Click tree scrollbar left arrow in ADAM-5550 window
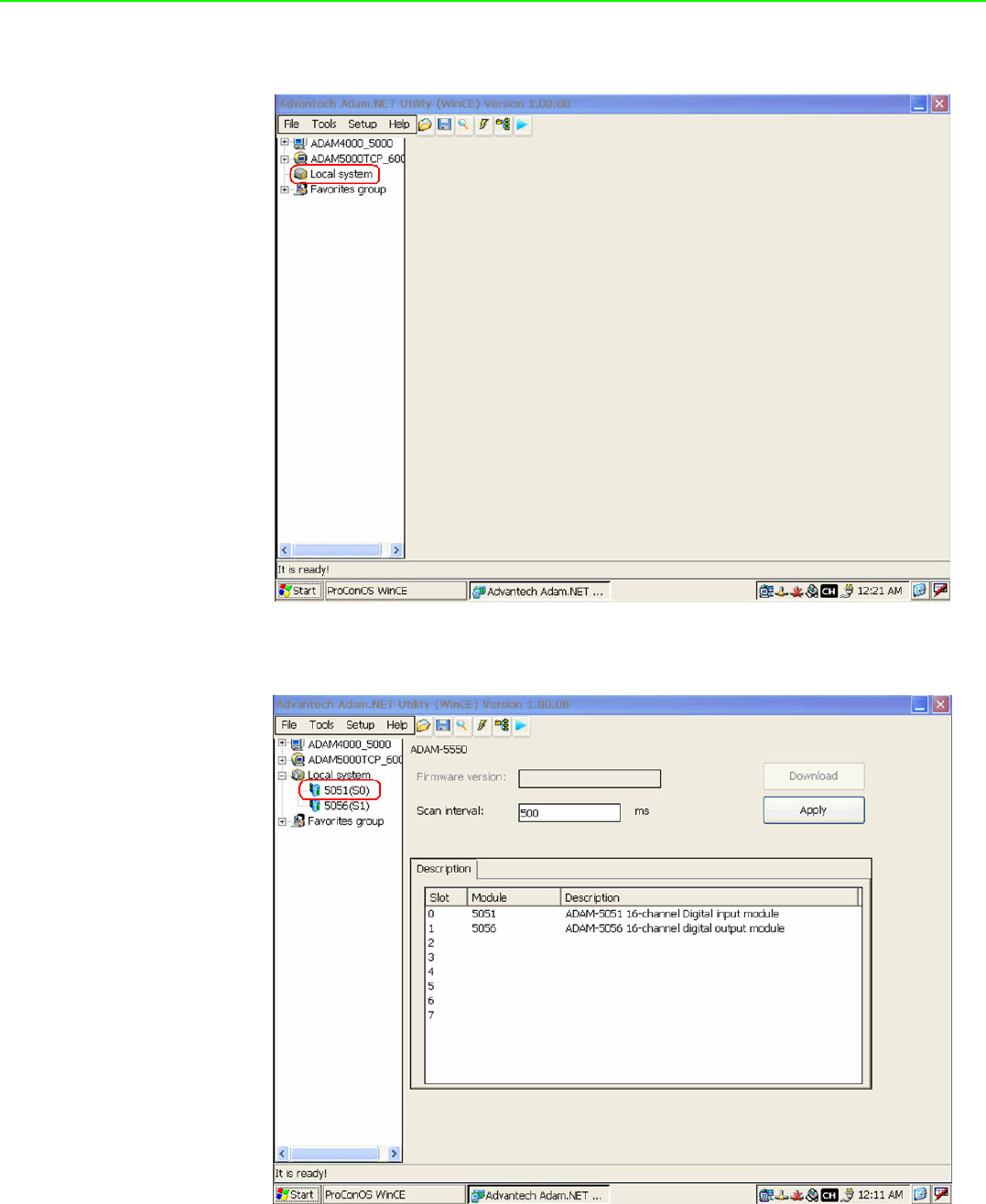The height and width of the screenshot is (1204, 986). [x=283, y=1154]
